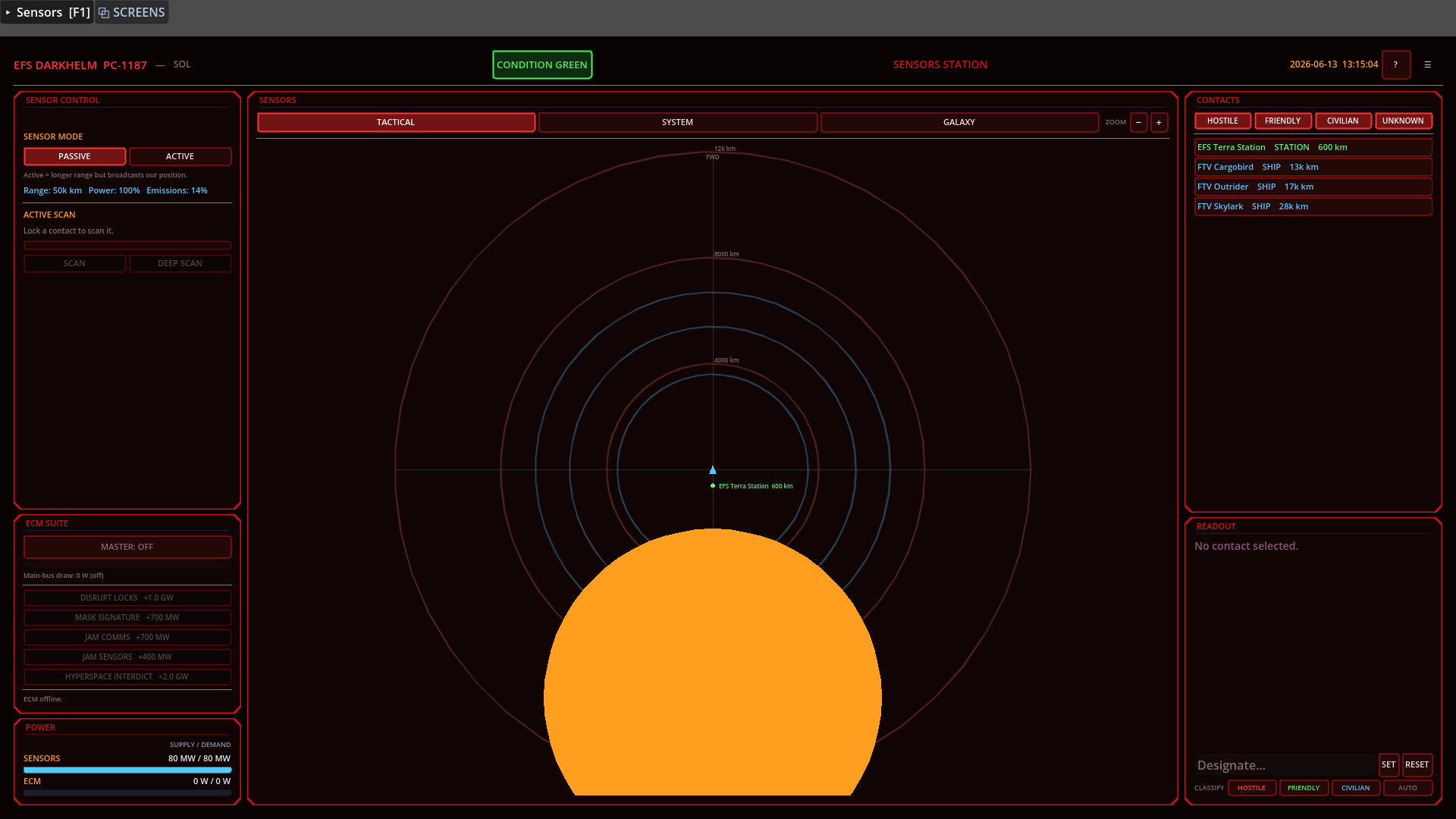Viewport: 1456px width, 819px height.
Task: Toggle ECM MASTER: OFF switch
Action: (x=127, y=547)
